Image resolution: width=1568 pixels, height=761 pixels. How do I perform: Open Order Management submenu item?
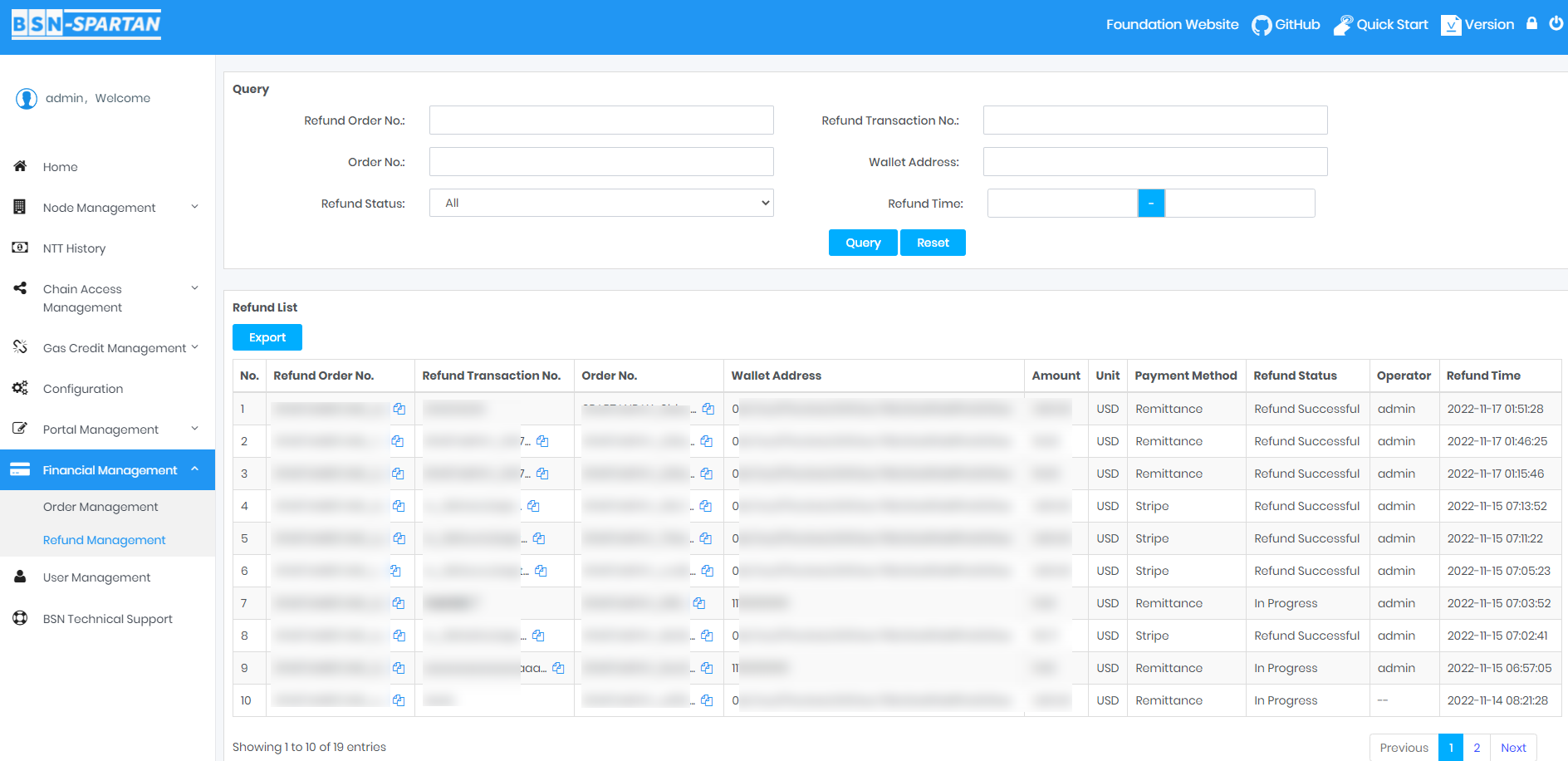[100, 507]
